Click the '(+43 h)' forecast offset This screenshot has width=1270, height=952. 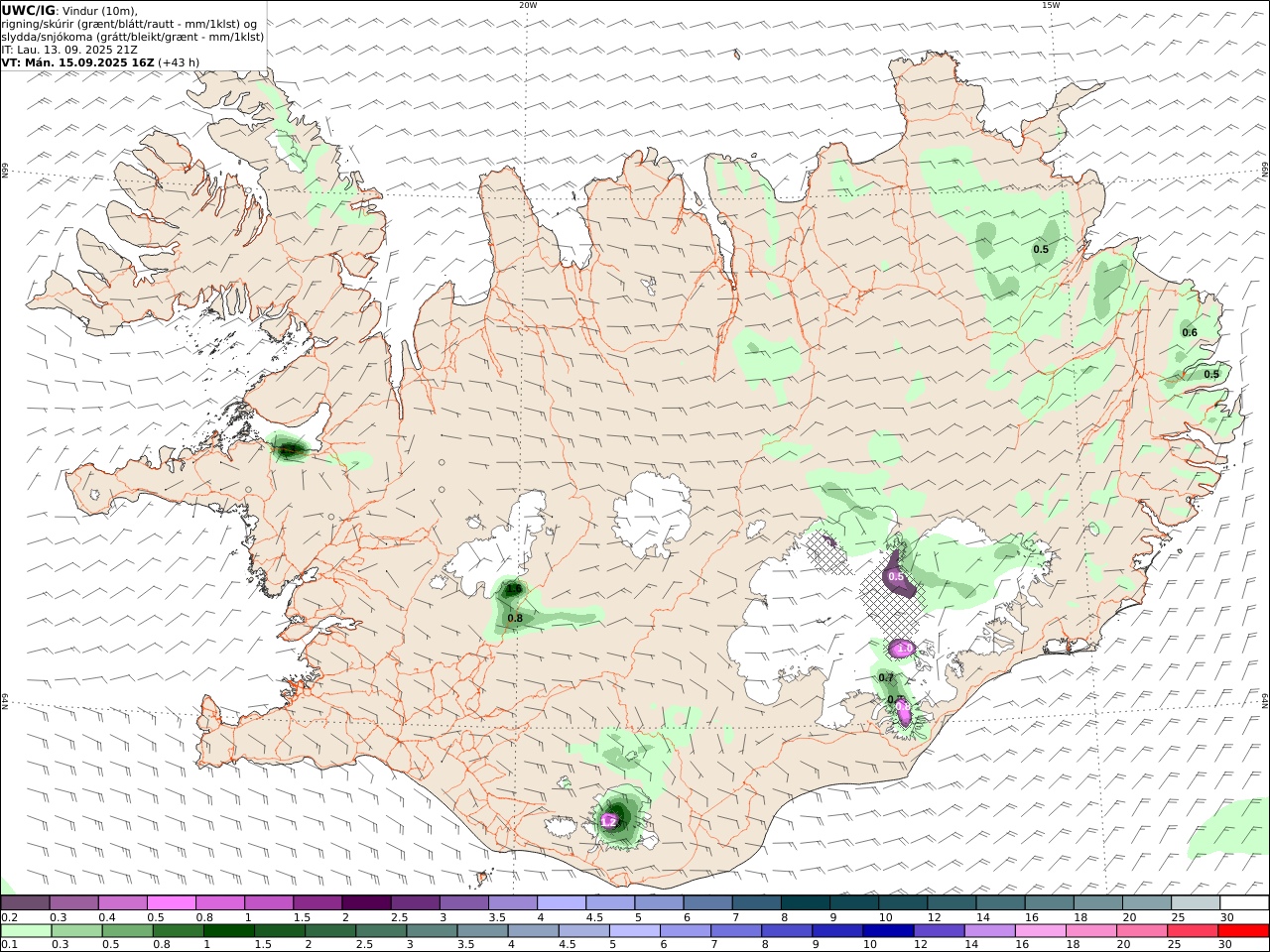[x=179, y=62]
